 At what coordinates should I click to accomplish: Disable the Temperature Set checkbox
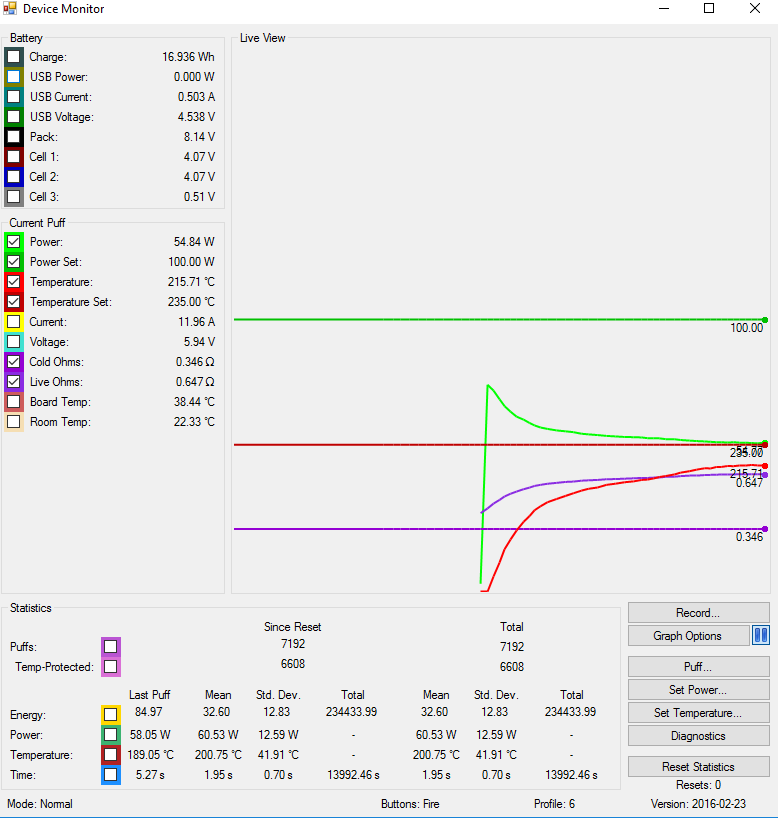point(14,302)
